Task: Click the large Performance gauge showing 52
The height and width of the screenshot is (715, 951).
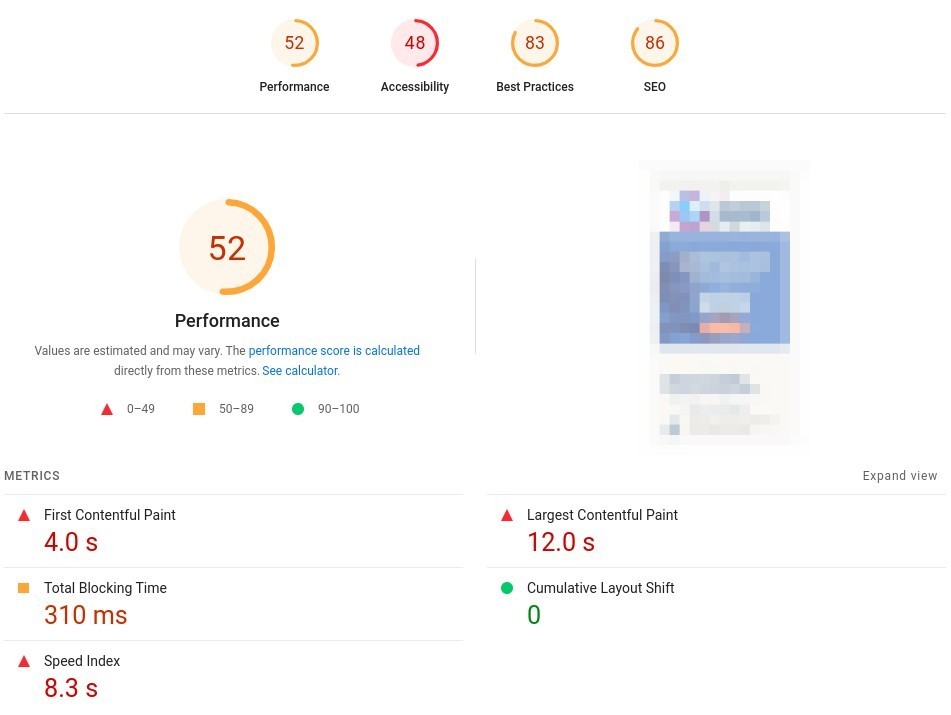Action: [227, 247]
